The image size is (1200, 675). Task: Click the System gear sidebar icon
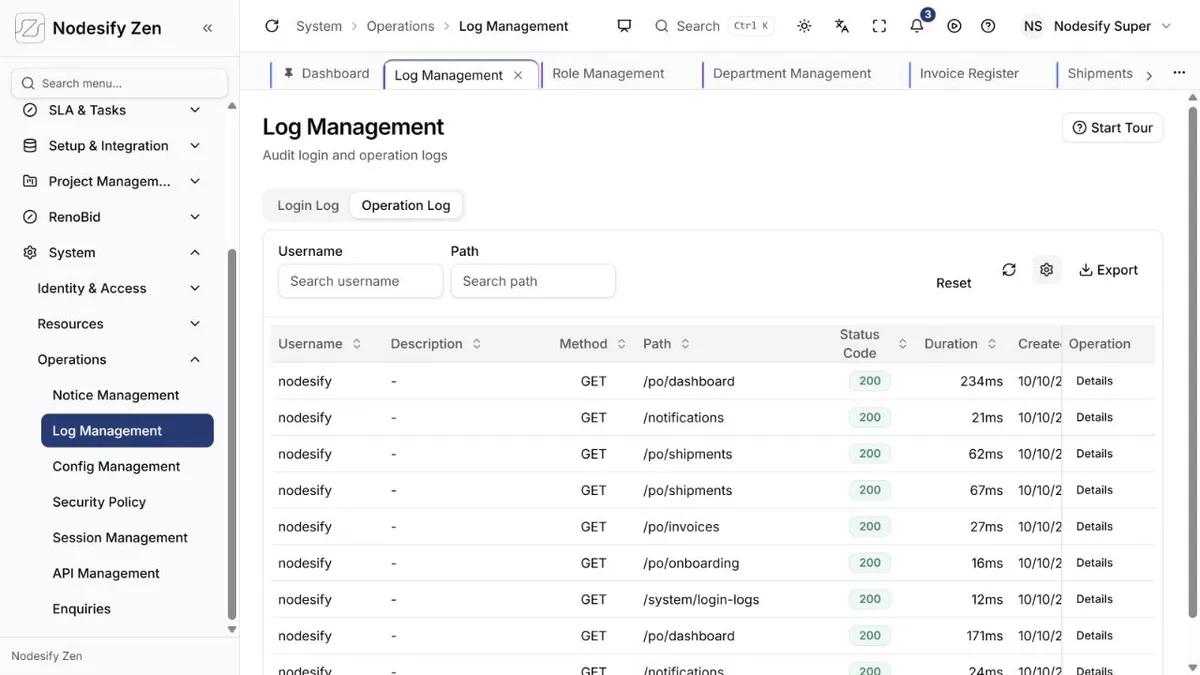point(30,253)
